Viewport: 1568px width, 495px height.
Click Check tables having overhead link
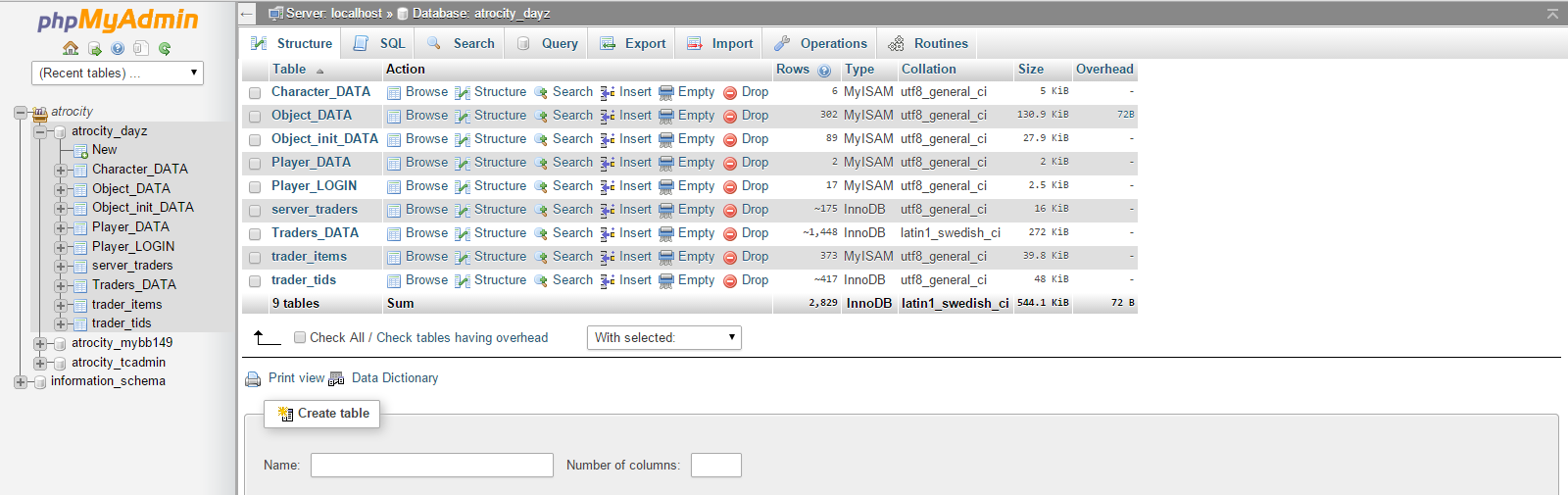tap(463, 337)
